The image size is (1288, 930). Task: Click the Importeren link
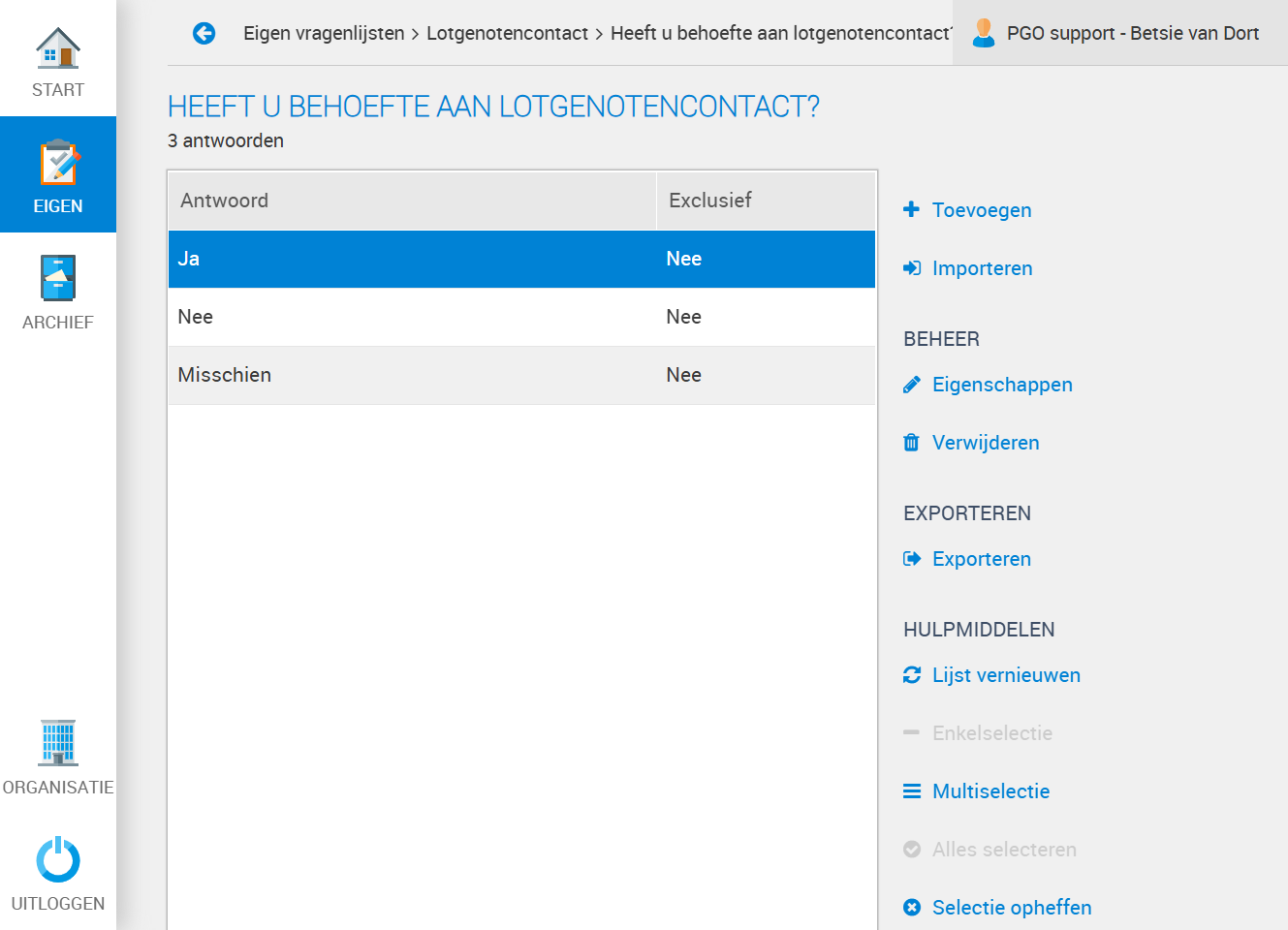click(x=983, y=268)
